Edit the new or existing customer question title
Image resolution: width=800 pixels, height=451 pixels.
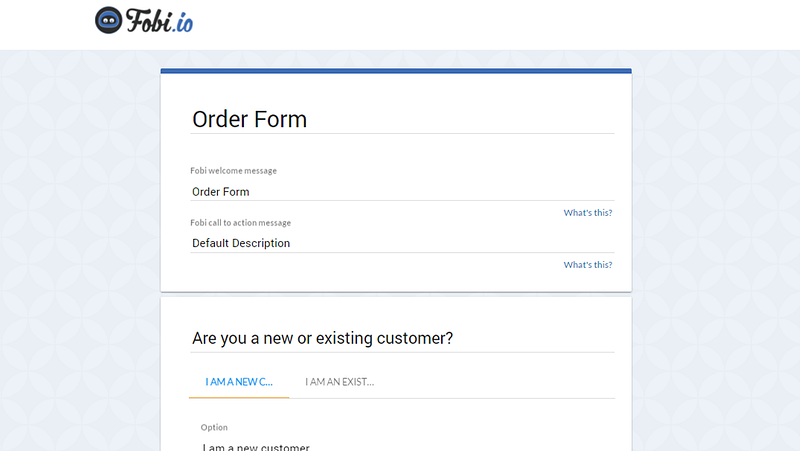402,338
